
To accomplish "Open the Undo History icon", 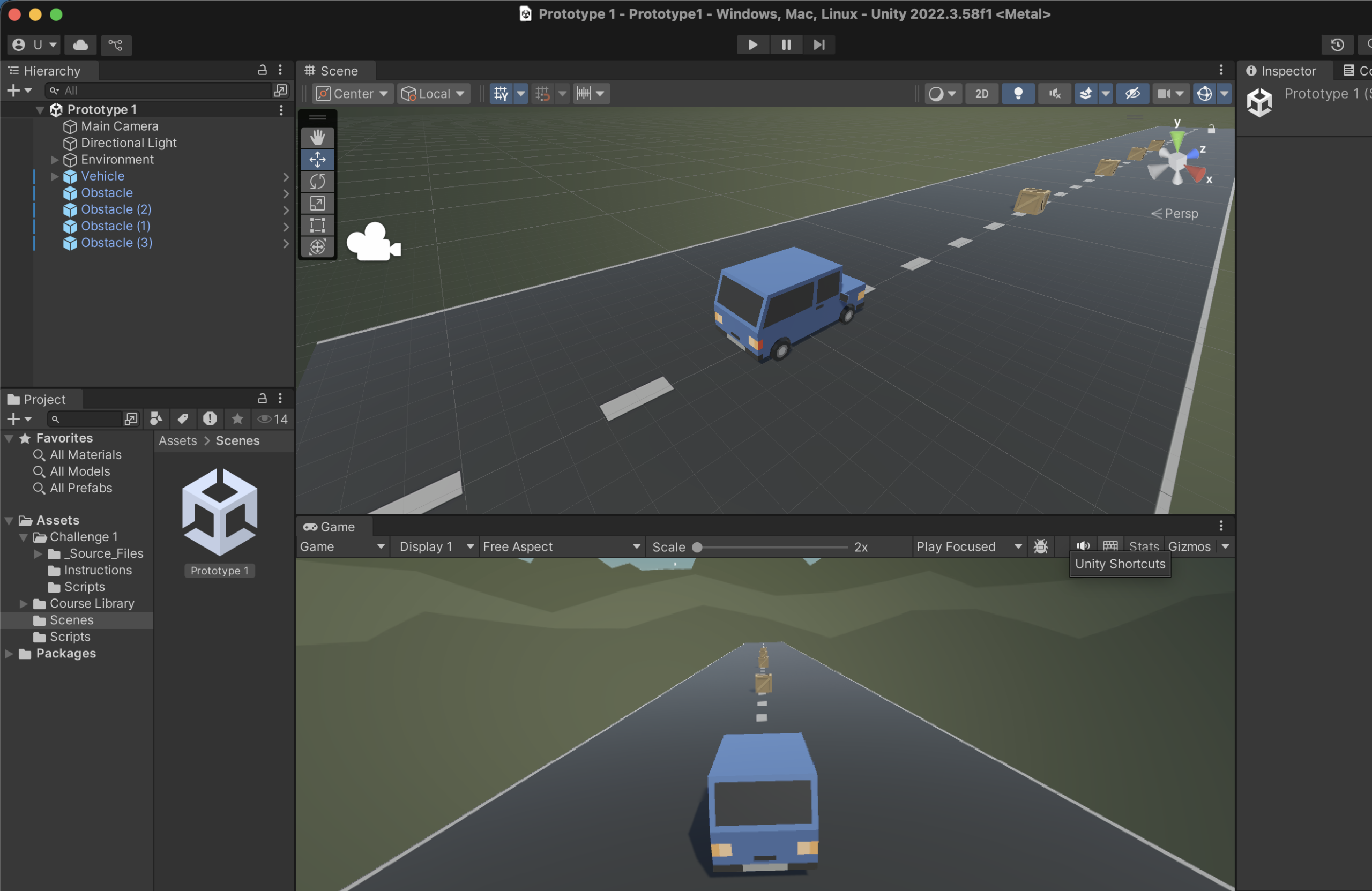I will 1337,44.
